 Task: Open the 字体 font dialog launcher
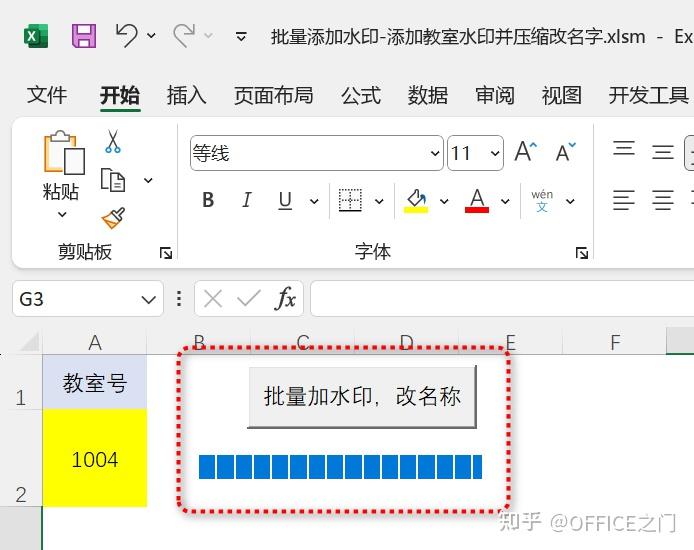pyautogui.click(x=582, y=253)
